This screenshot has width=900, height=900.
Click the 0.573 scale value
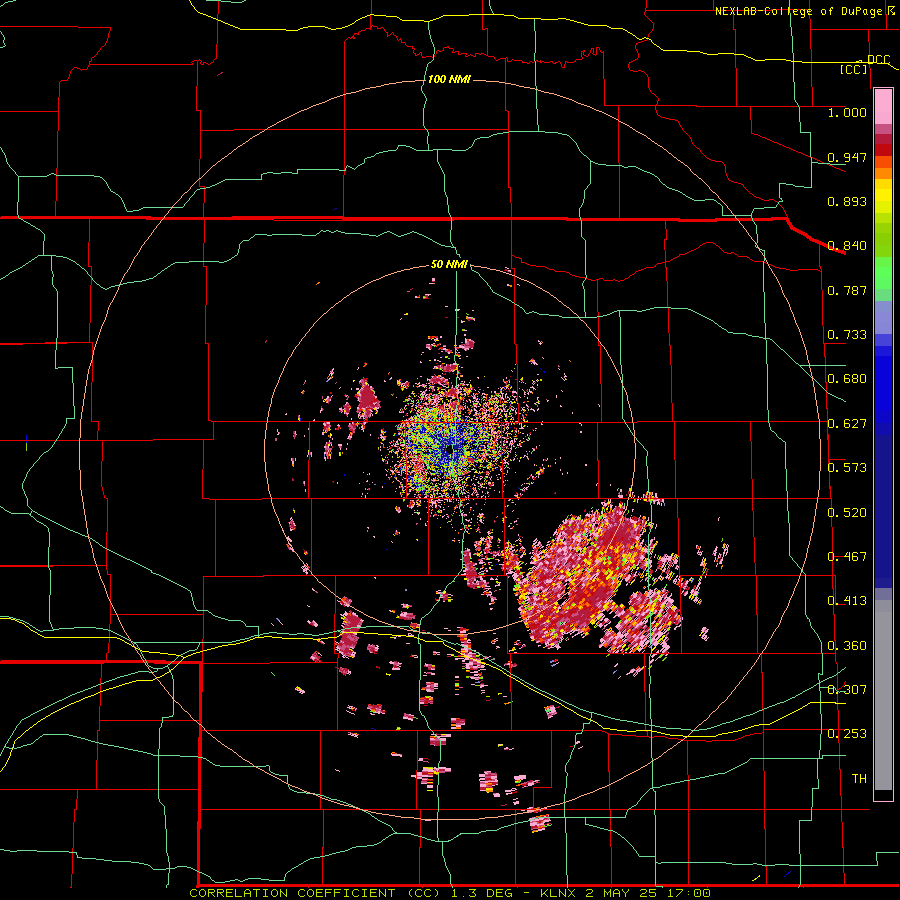coord(847,468)
